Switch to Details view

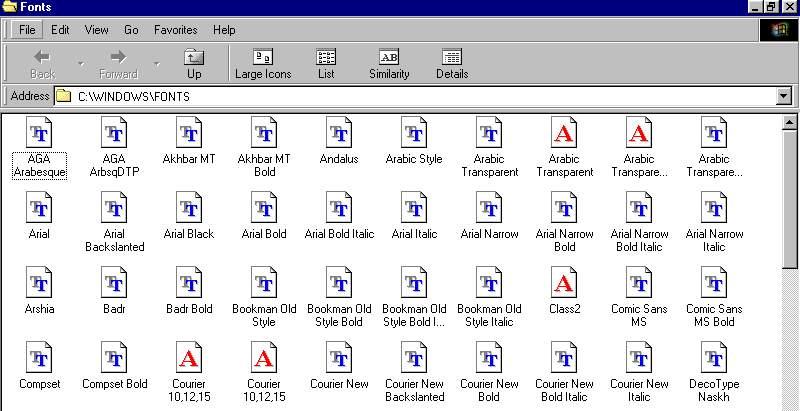[x=452, y=63]
